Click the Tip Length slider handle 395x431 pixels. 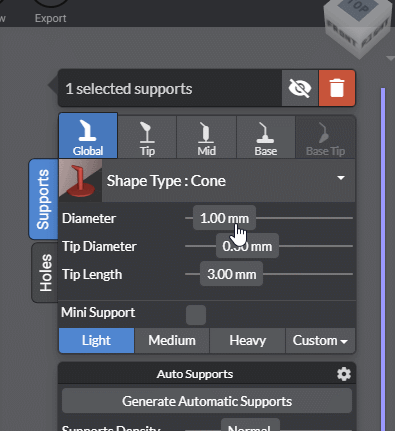[231, 274]
